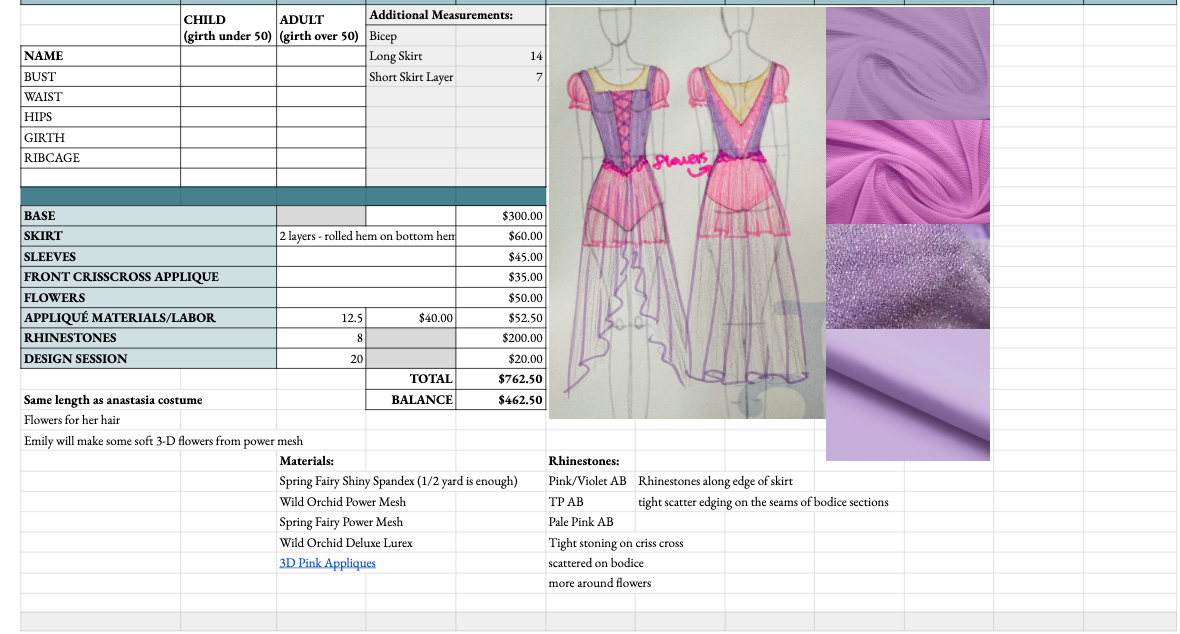
Task: Click the BALANCE amount cell $462.50
Action: coord(501,400)
